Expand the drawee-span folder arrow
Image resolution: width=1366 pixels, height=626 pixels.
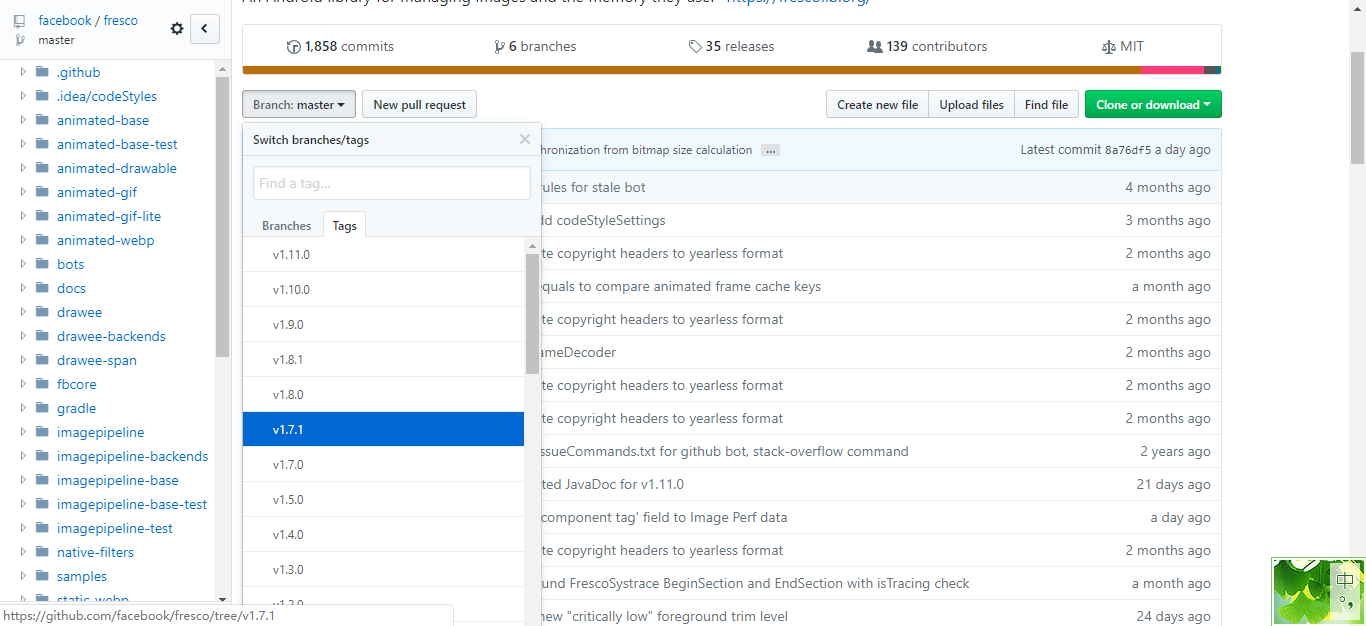click(x=24, y=360)
